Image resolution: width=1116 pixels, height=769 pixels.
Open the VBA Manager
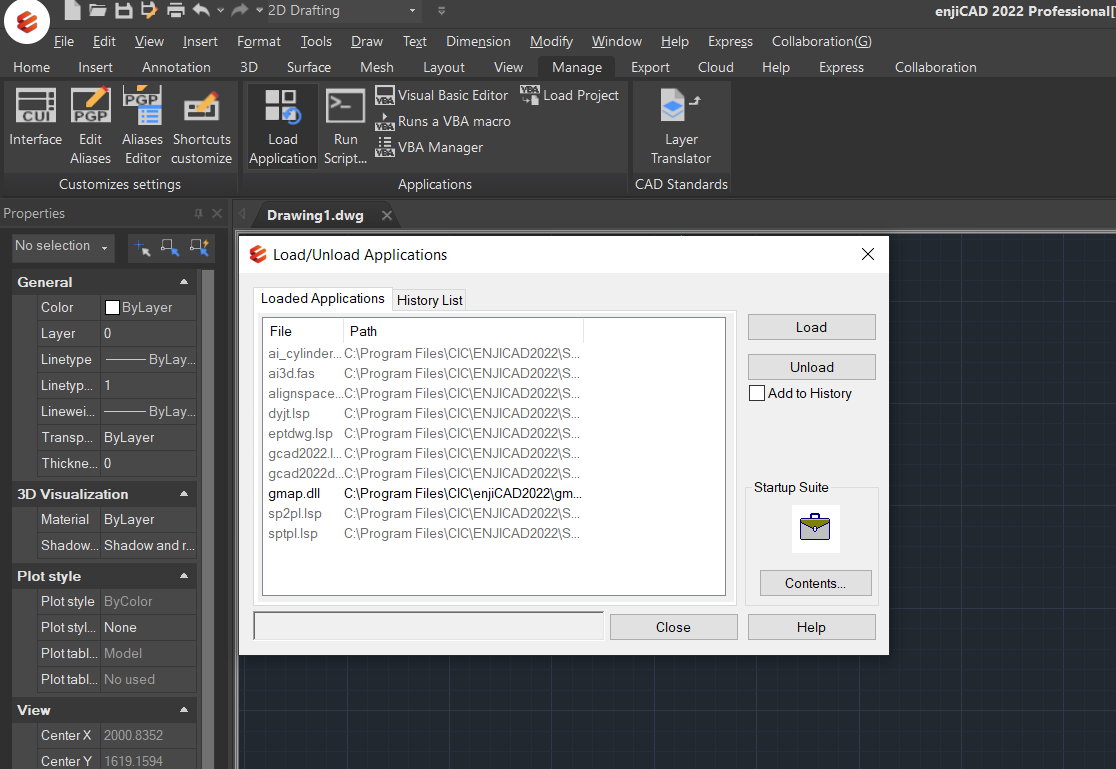point(429,147)
